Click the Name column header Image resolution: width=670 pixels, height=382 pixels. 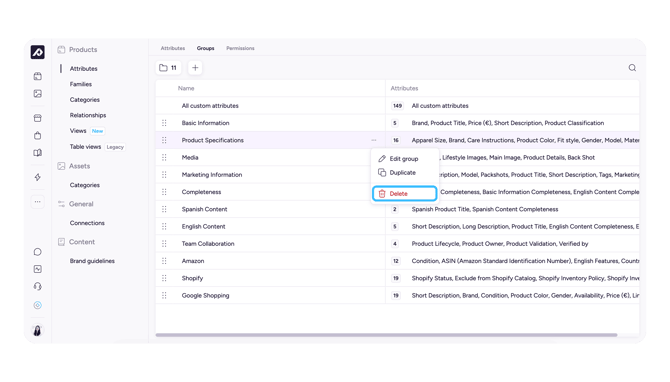tap(186, 88)
